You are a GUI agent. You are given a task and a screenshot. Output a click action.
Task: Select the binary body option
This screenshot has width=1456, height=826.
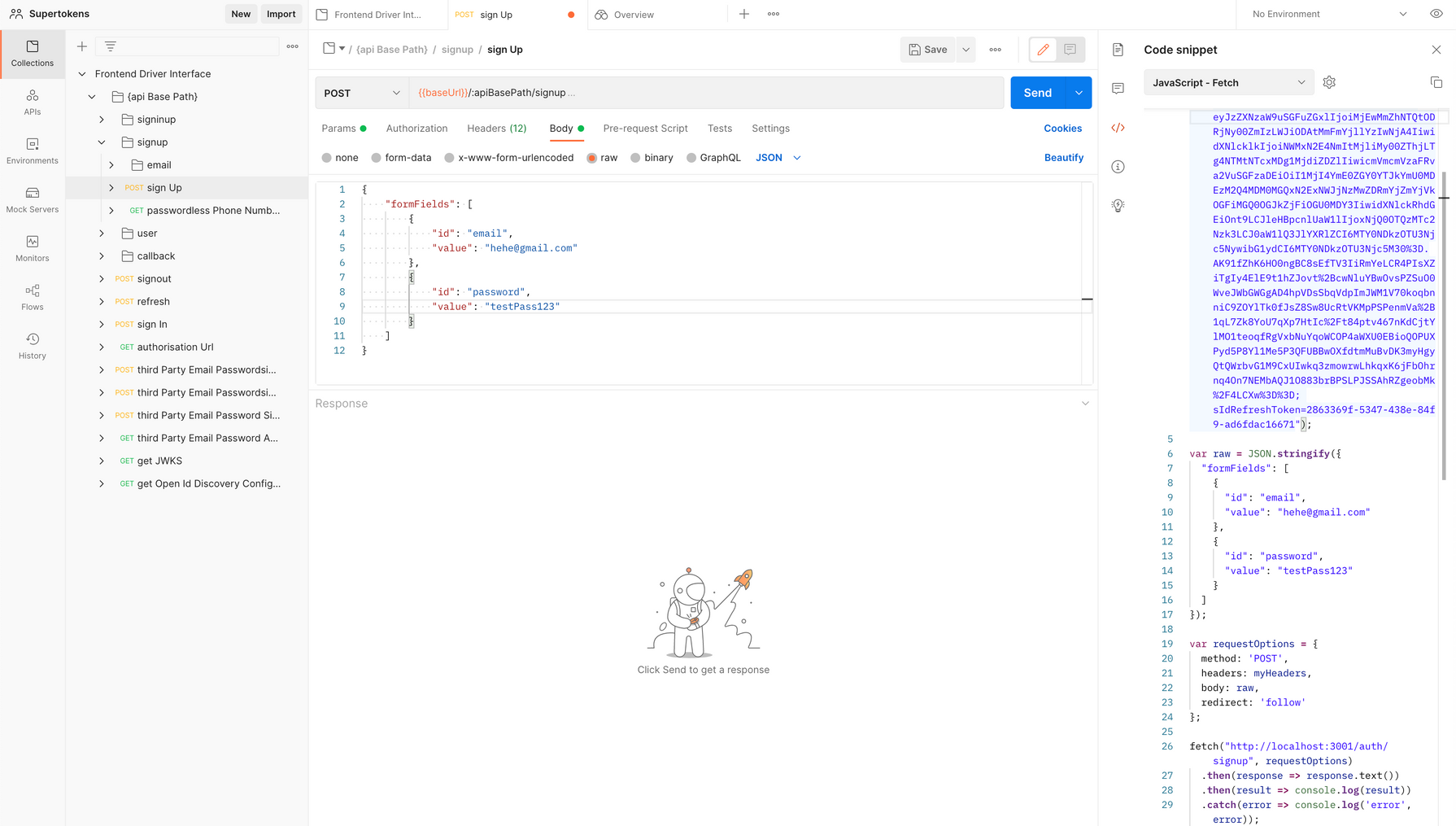[x=636, y=158]
